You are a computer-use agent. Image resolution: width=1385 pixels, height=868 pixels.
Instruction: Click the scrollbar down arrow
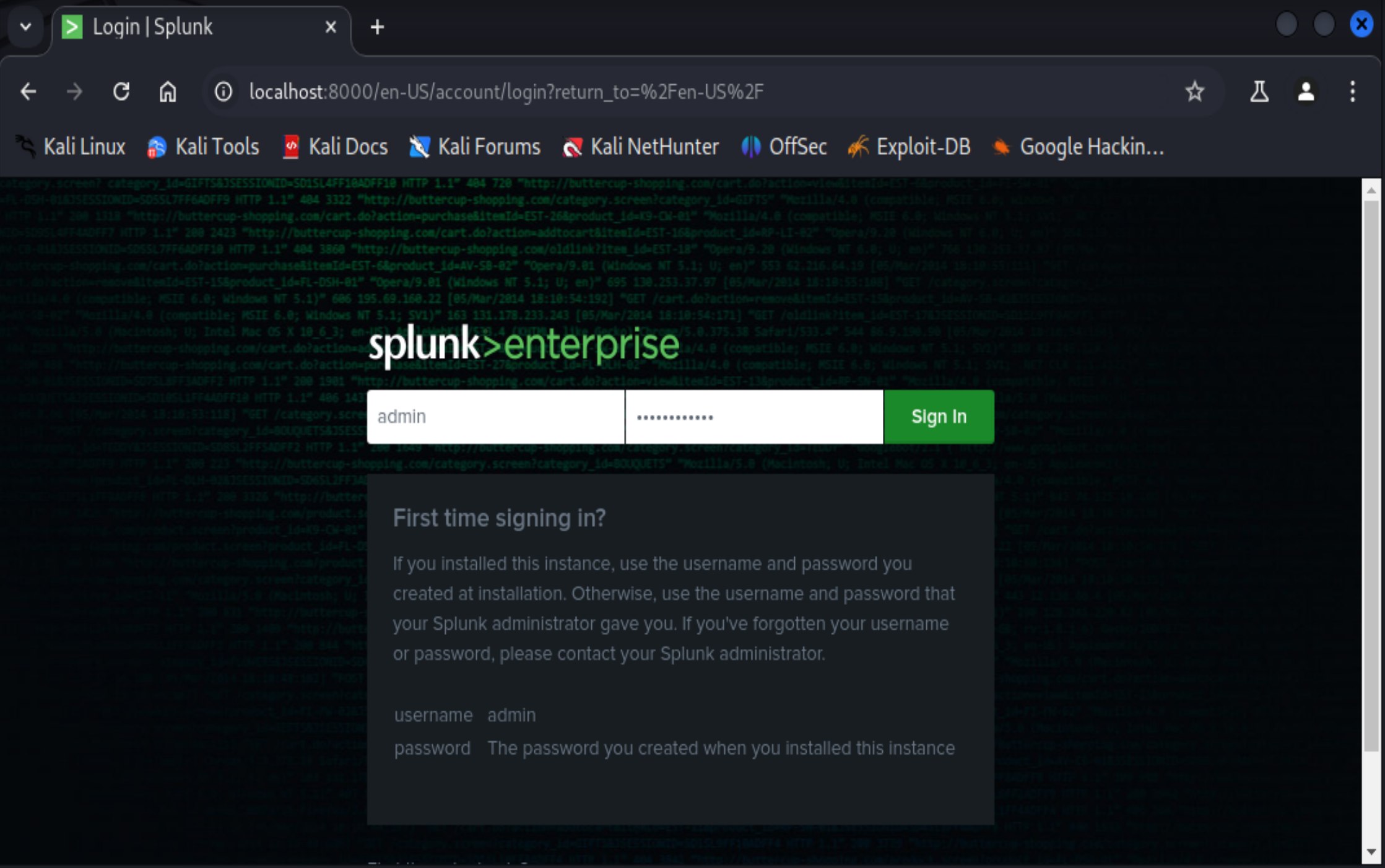coord(1371,852)
